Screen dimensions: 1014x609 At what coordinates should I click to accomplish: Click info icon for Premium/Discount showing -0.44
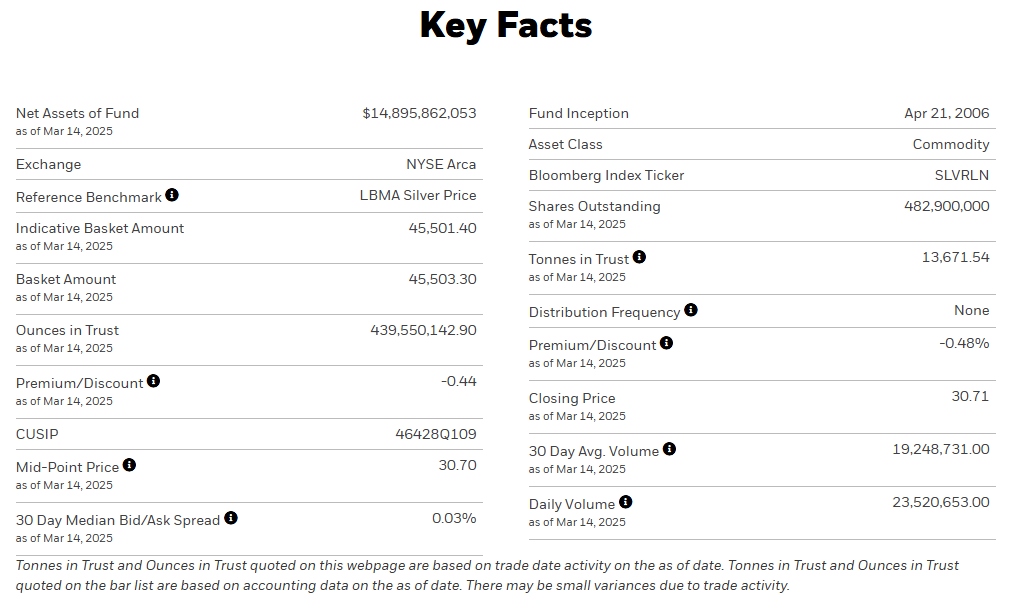click(153, 381)
